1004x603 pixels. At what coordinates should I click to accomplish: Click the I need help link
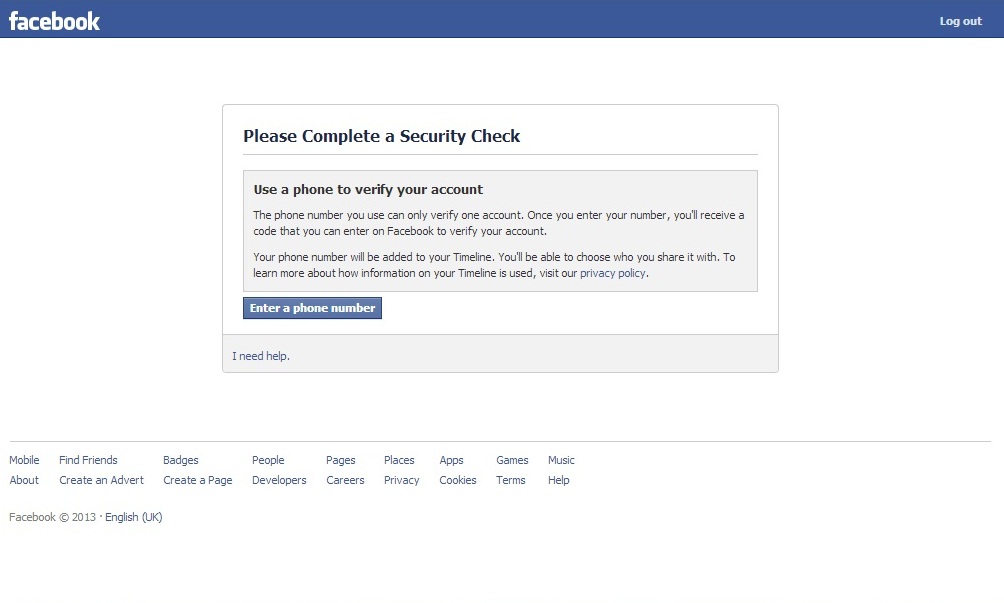(261, 356)
